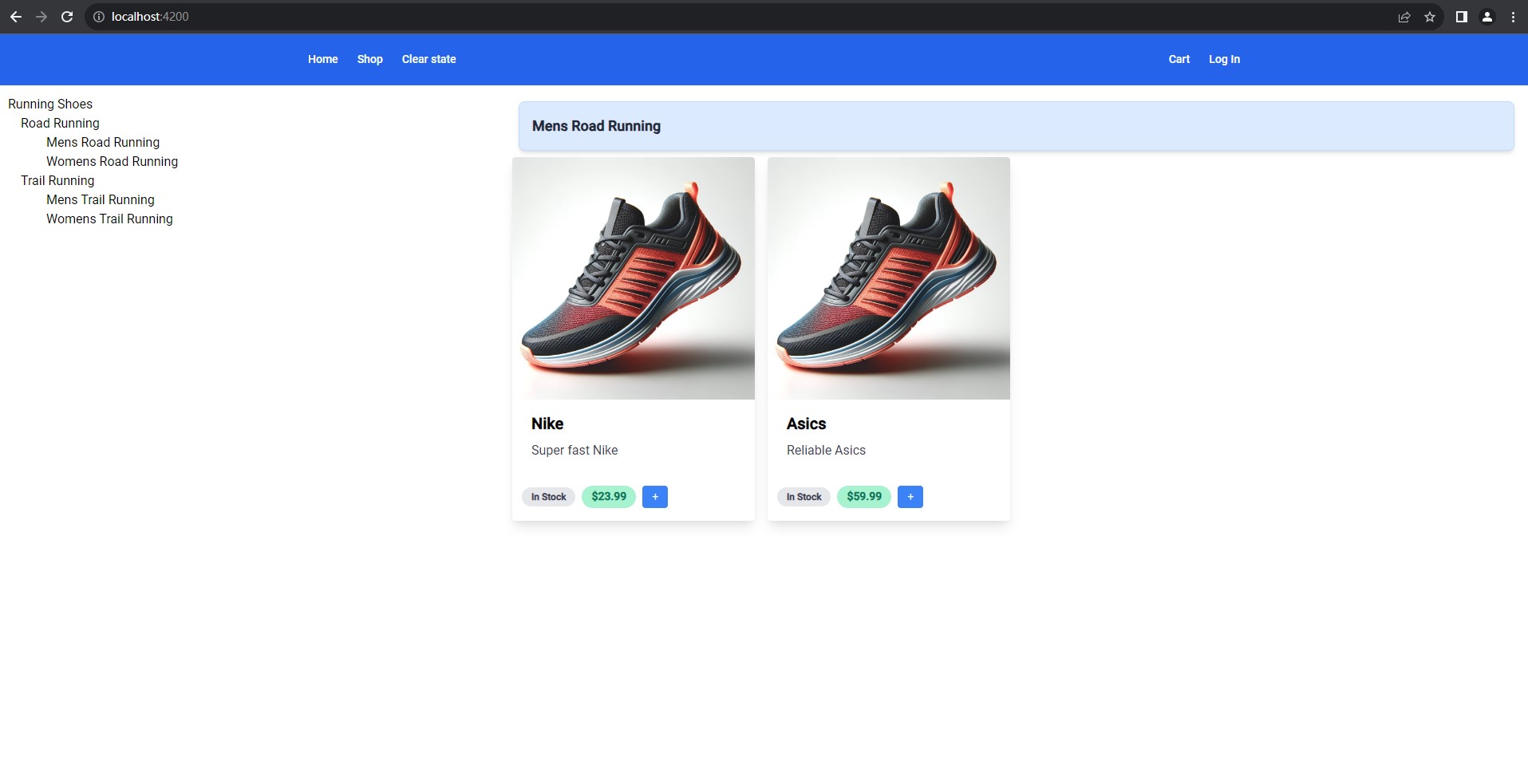Viewport: 1528px width, 784px height.
Task: Click the Mens Road Running heading banner
Action: tap(1016, 126)
